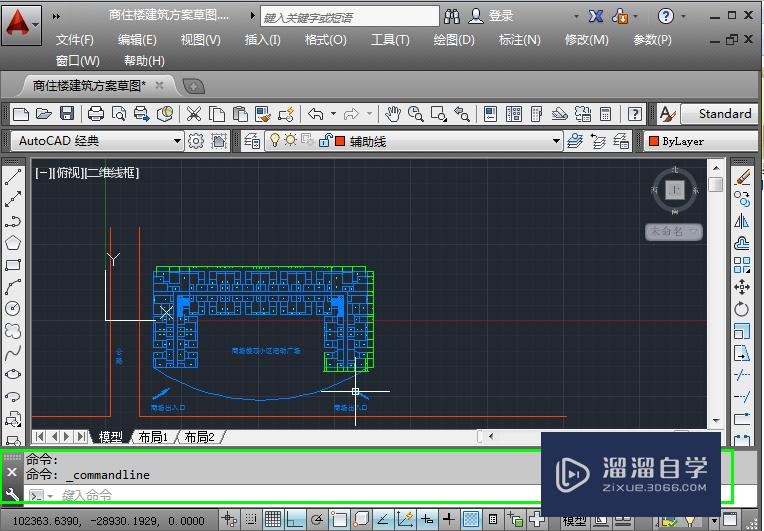
Task: Toggle Ortho Mode in status bar
Action: pyautogui.click(x=295, y=519)
